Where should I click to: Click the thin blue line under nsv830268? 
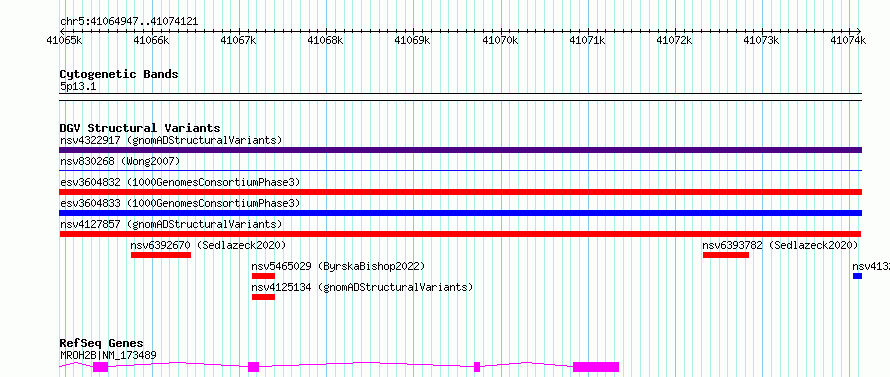[460, 170]
